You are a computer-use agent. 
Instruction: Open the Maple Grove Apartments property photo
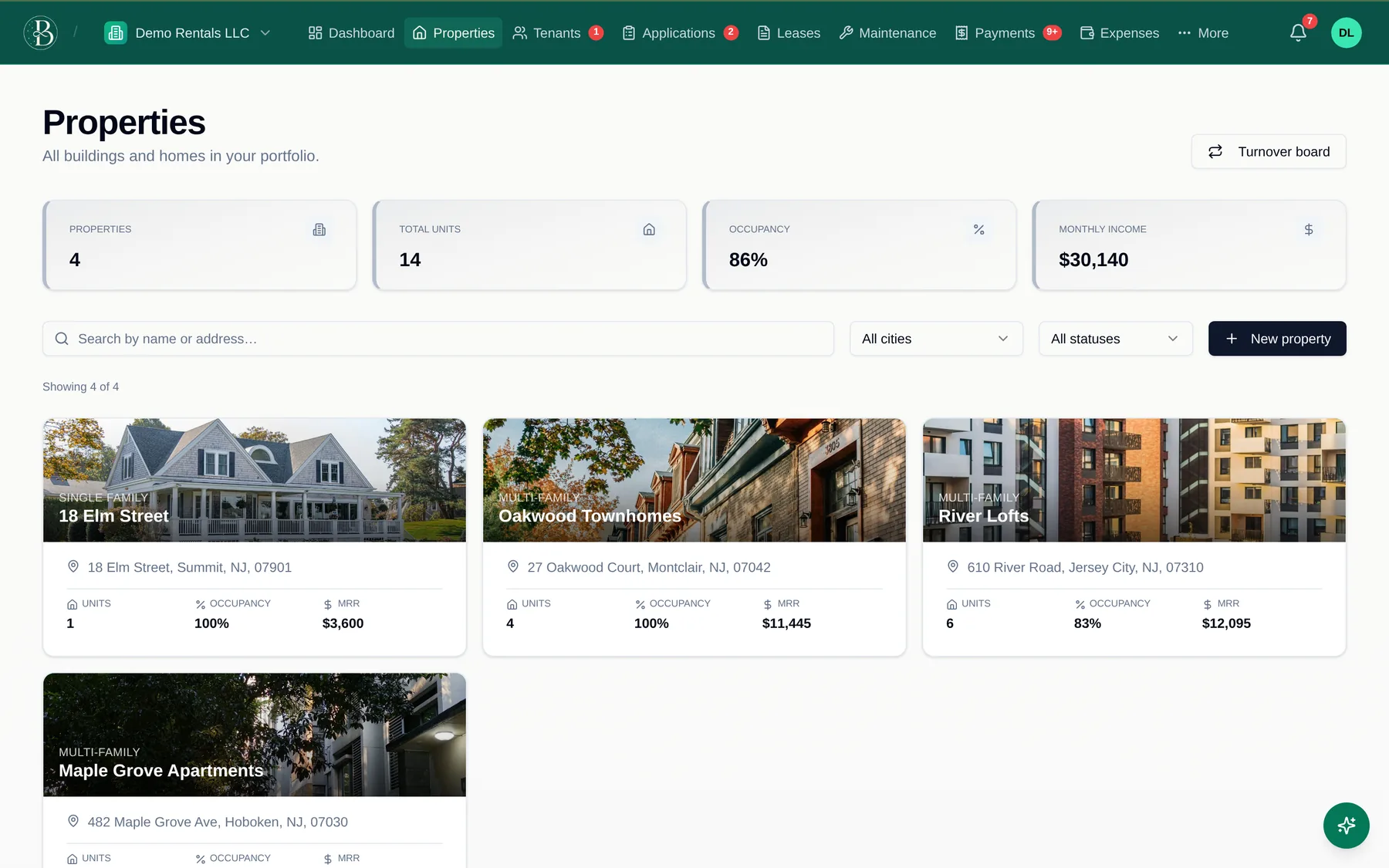pos(255,735)
